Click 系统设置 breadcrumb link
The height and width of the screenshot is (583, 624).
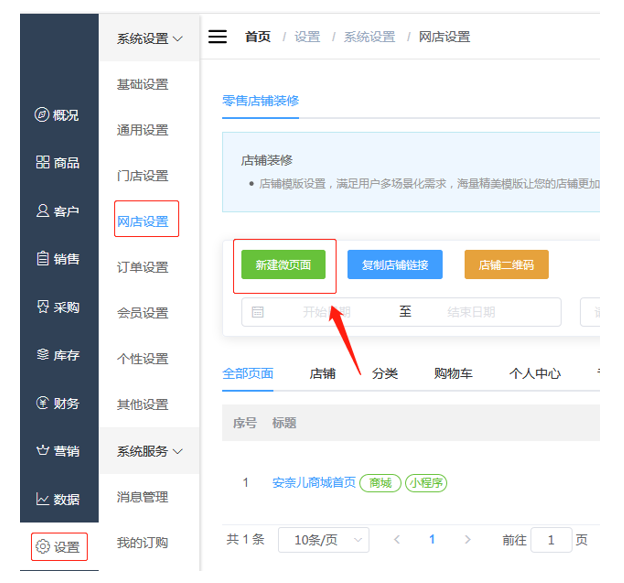pos(369,37)
